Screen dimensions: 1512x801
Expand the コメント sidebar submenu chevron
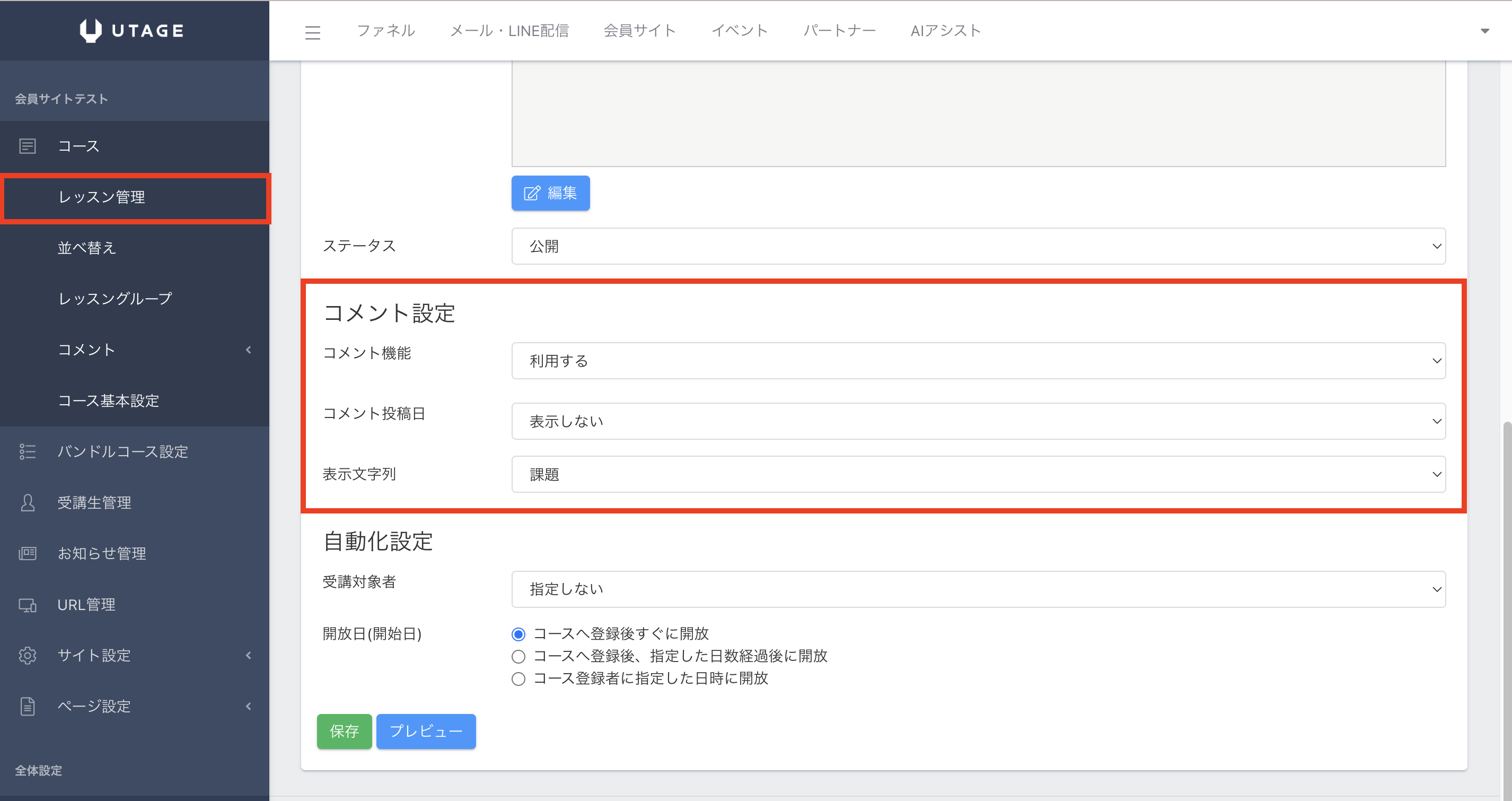coord(248,350)
